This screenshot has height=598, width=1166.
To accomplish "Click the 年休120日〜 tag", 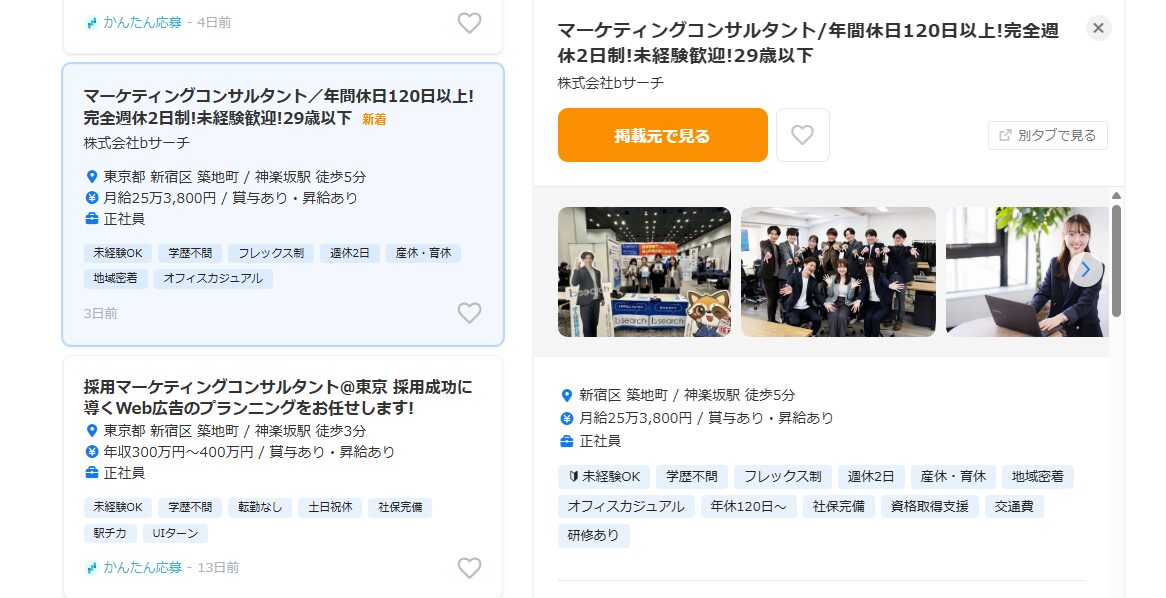I will [x=748, y=507].
